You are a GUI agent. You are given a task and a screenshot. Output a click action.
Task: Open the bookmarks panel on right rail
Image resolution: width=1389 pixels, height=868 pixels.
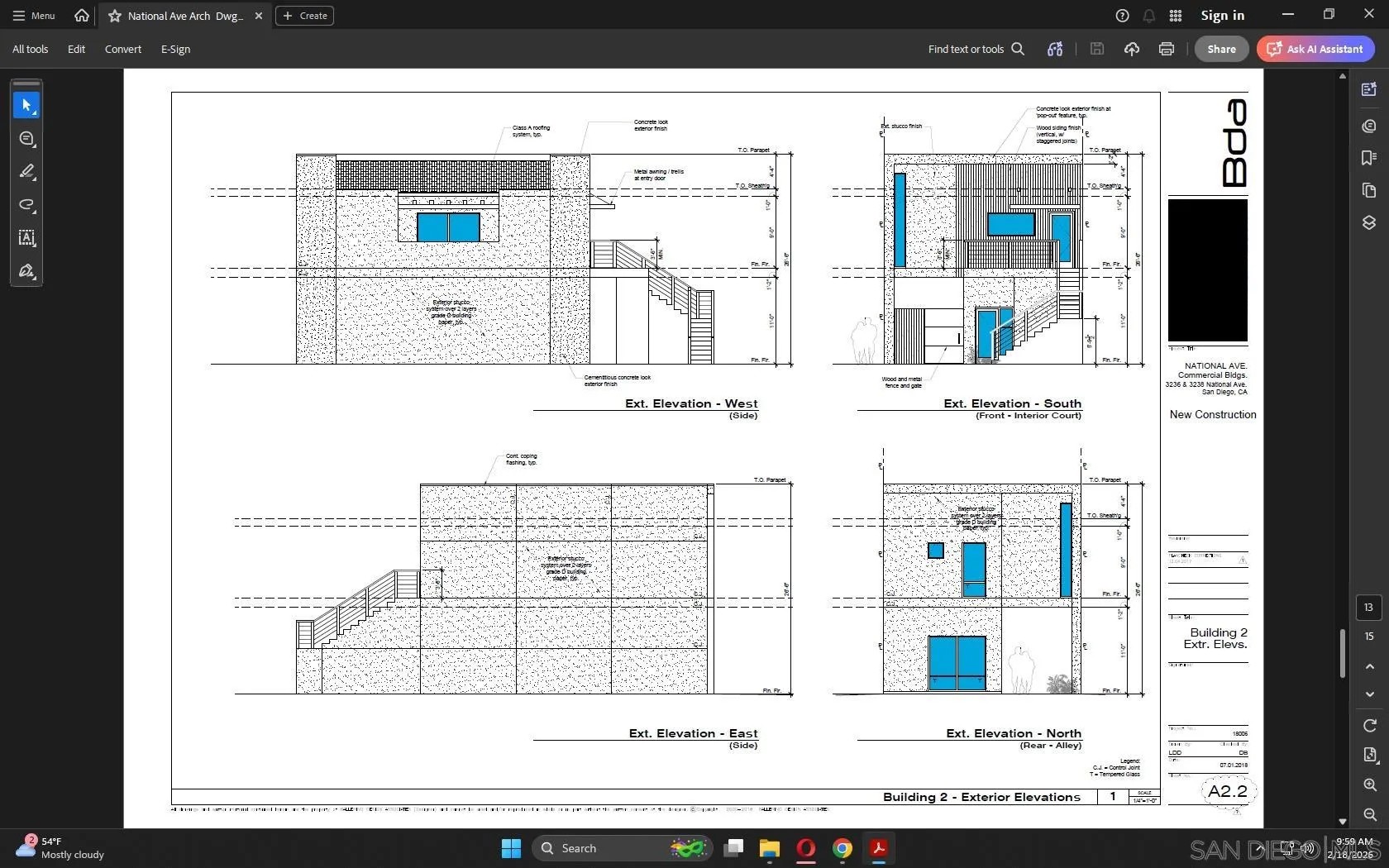1369,158
